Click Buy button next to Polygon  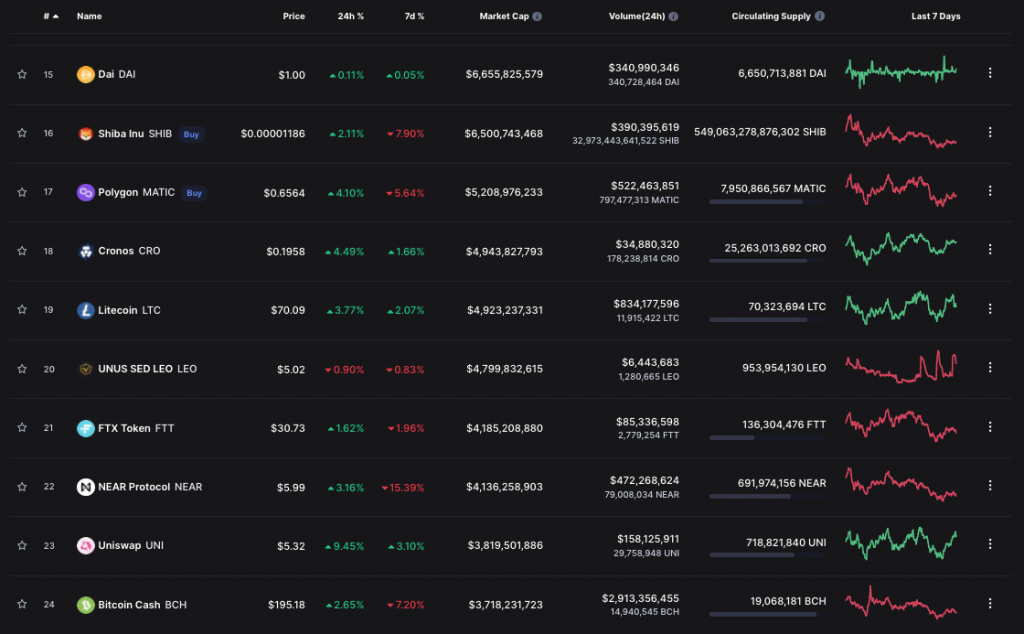(x=194, y=193)
